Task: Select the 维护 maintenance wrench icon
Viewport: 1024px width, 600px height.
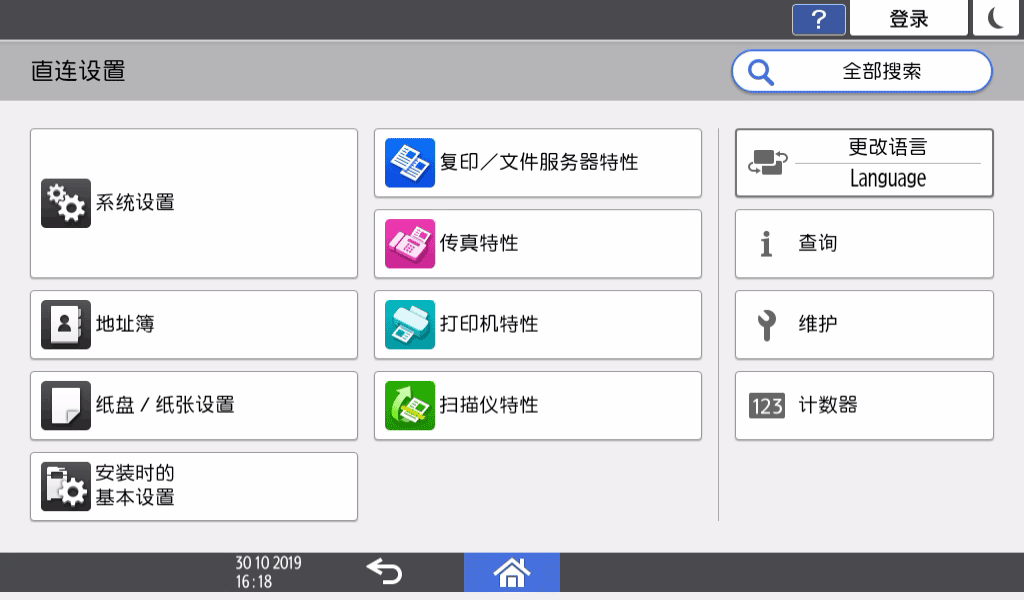Action: pos(766,324)
